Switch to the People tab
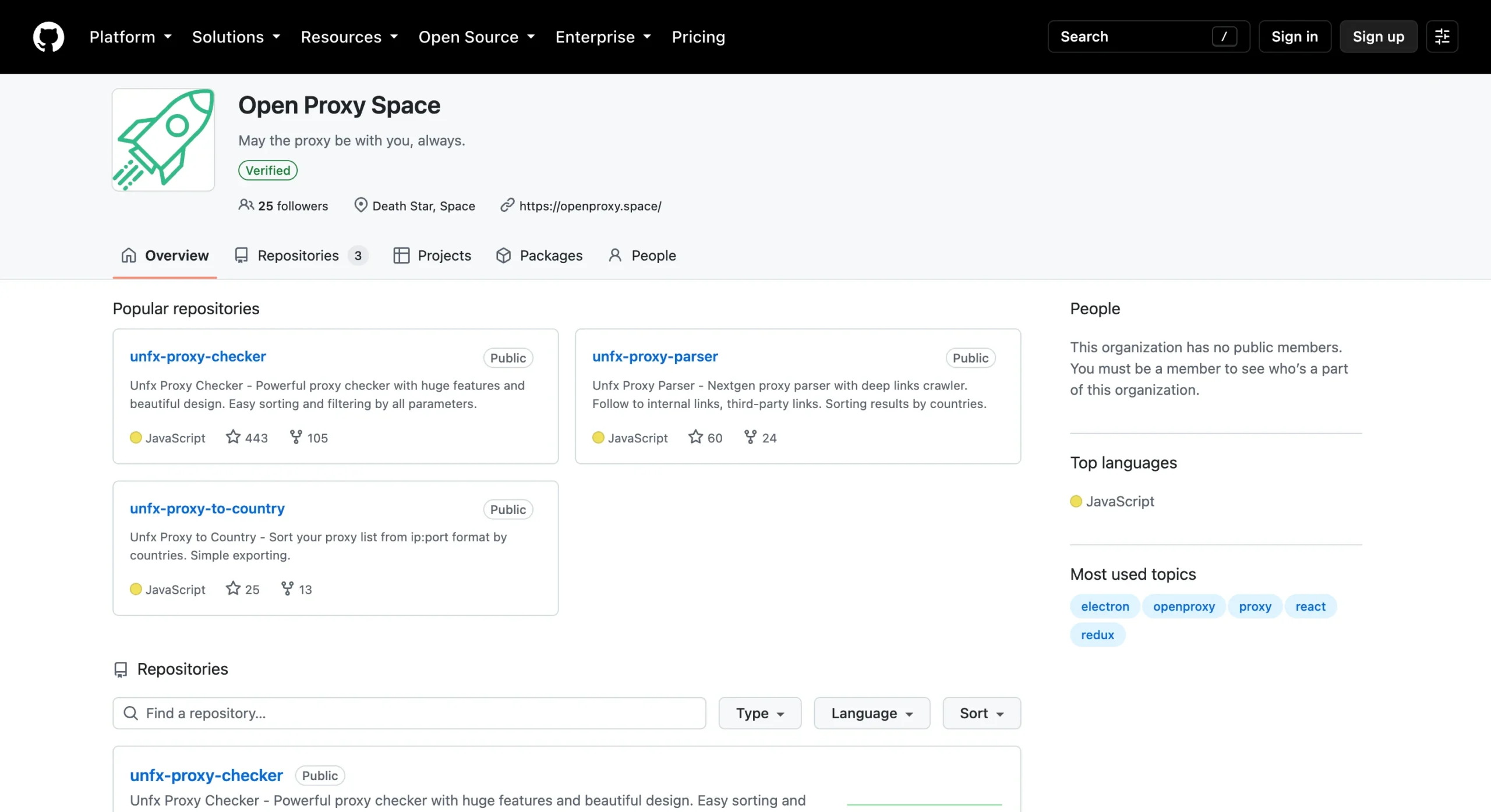Screen dimensions: 1491x812 tap(642, 256)
